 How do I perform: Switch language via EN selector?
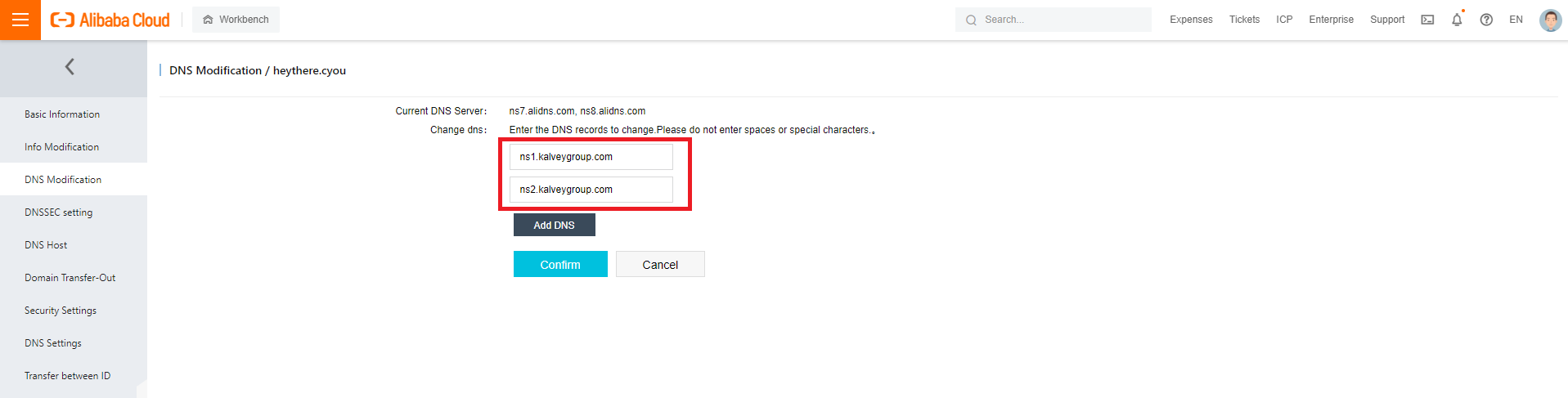point(1516,20)
